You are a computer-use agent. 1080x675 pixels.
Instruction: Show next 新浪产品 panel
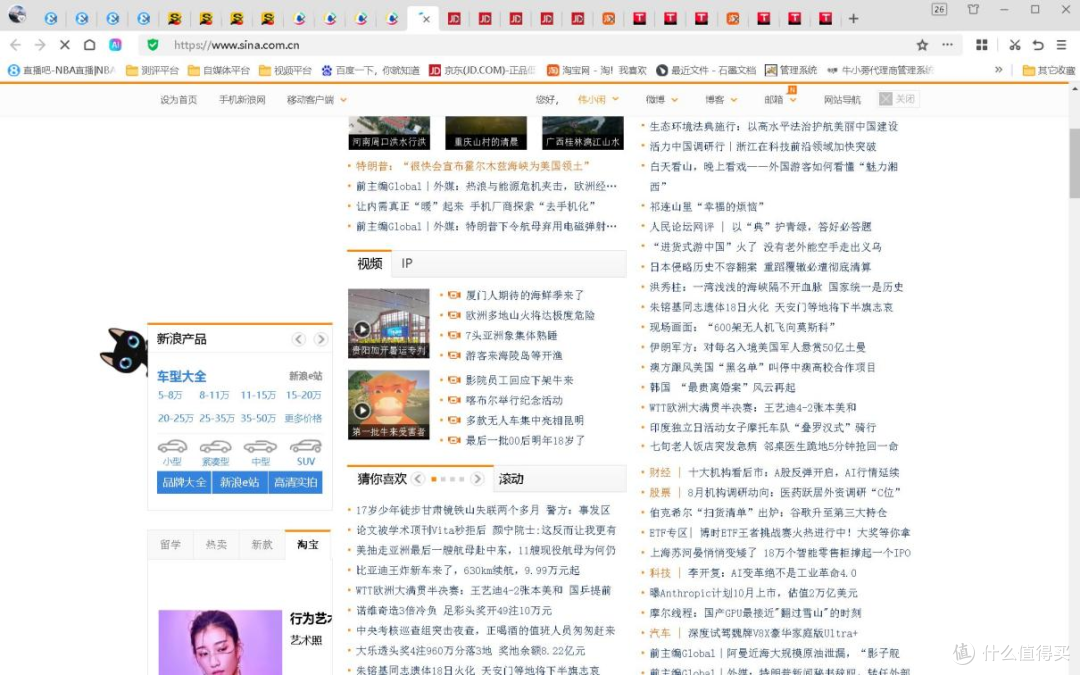click(321, 339)
